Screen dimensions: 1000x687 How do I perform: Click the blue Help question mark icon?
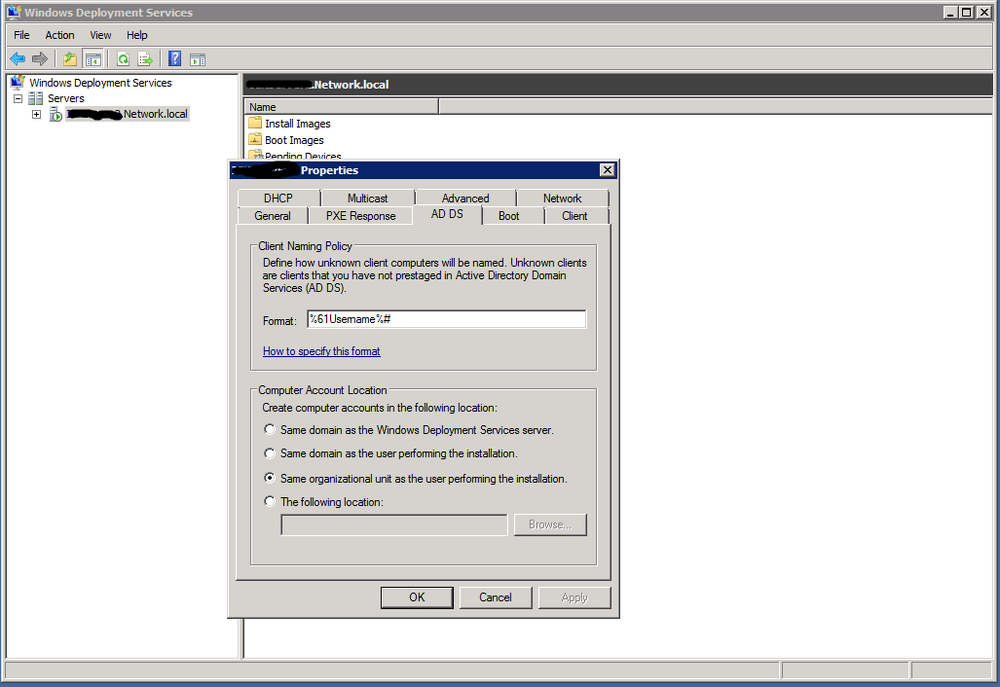(x=175, y=59)
